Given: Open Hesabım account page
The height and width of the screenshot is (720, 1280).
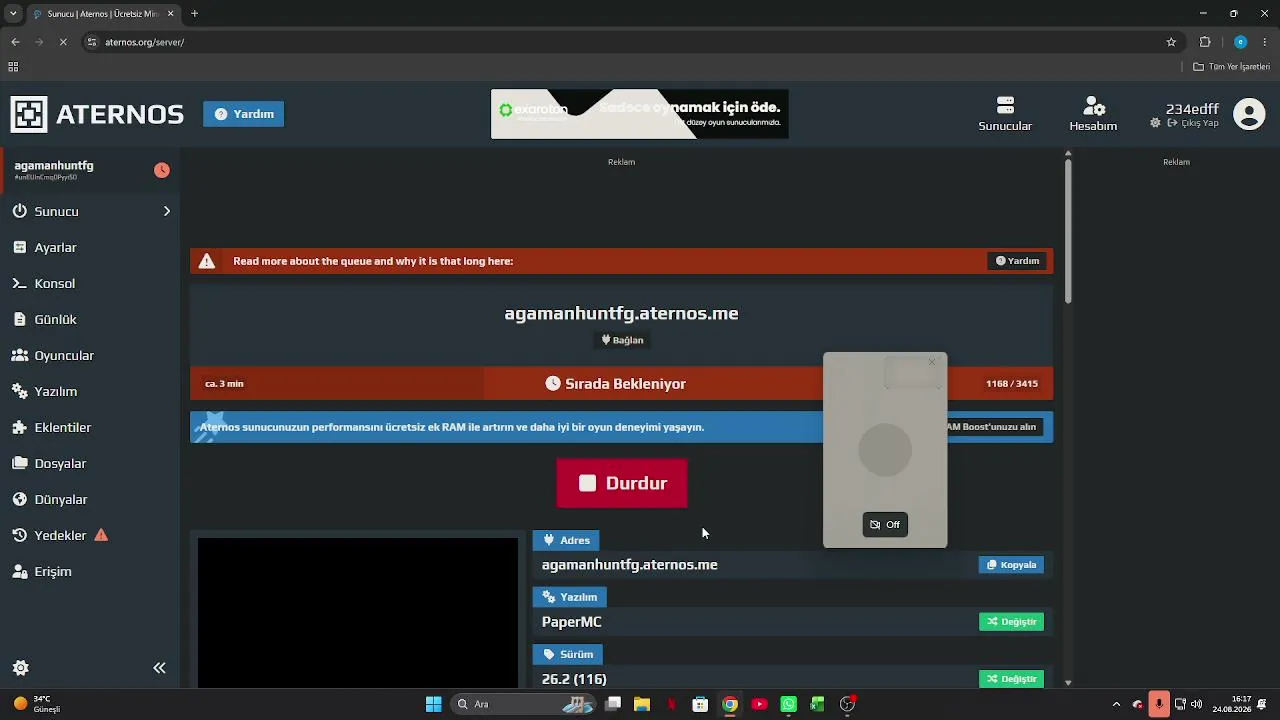Looking at the screenshot, I should coord(1093,114).
